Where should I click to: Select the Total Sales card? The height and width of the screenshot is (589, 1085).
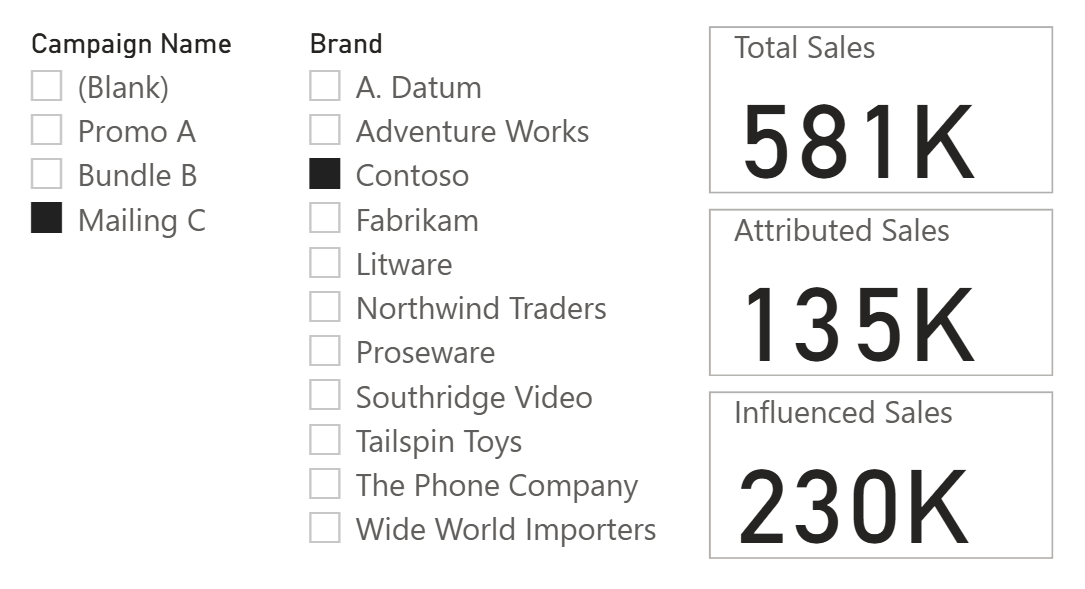880,110
